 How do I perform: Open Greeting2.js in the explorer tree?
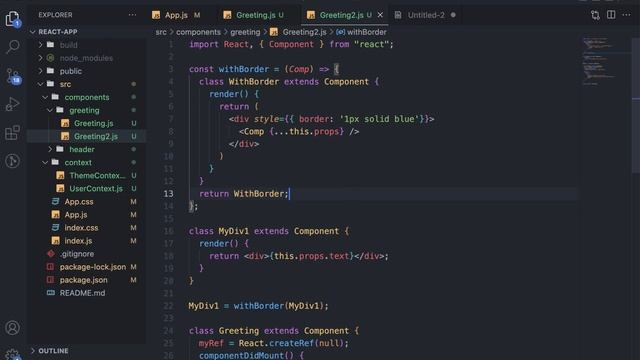point(96,136)
